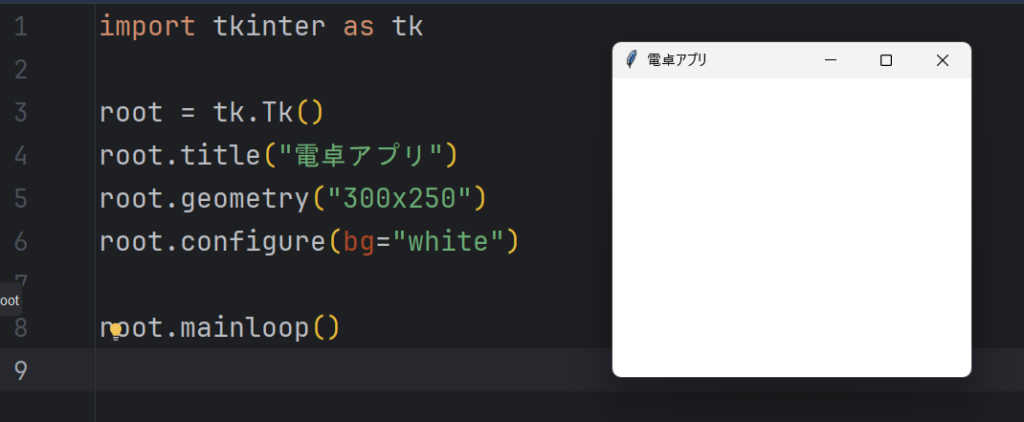Click line number 5 in the gutter

point(20,199)
